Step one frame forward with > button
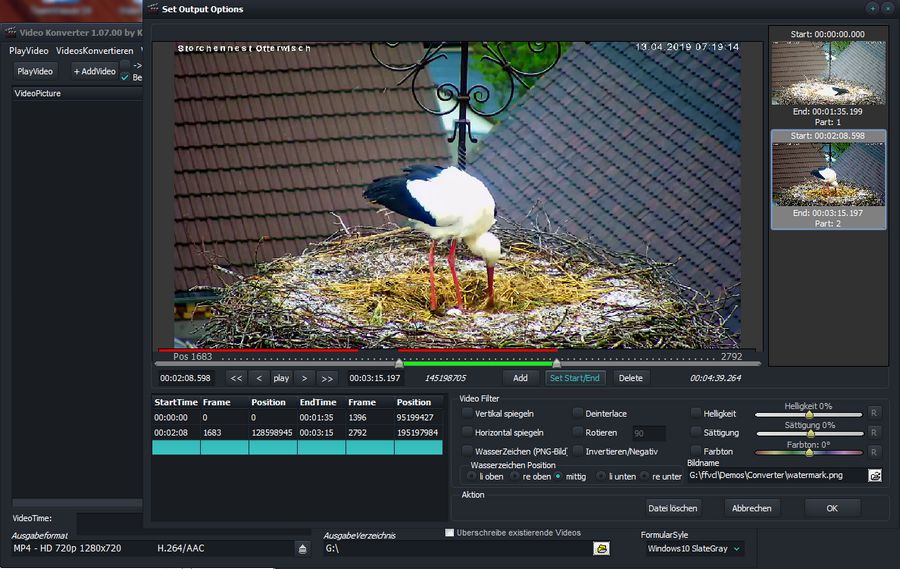 304,378
